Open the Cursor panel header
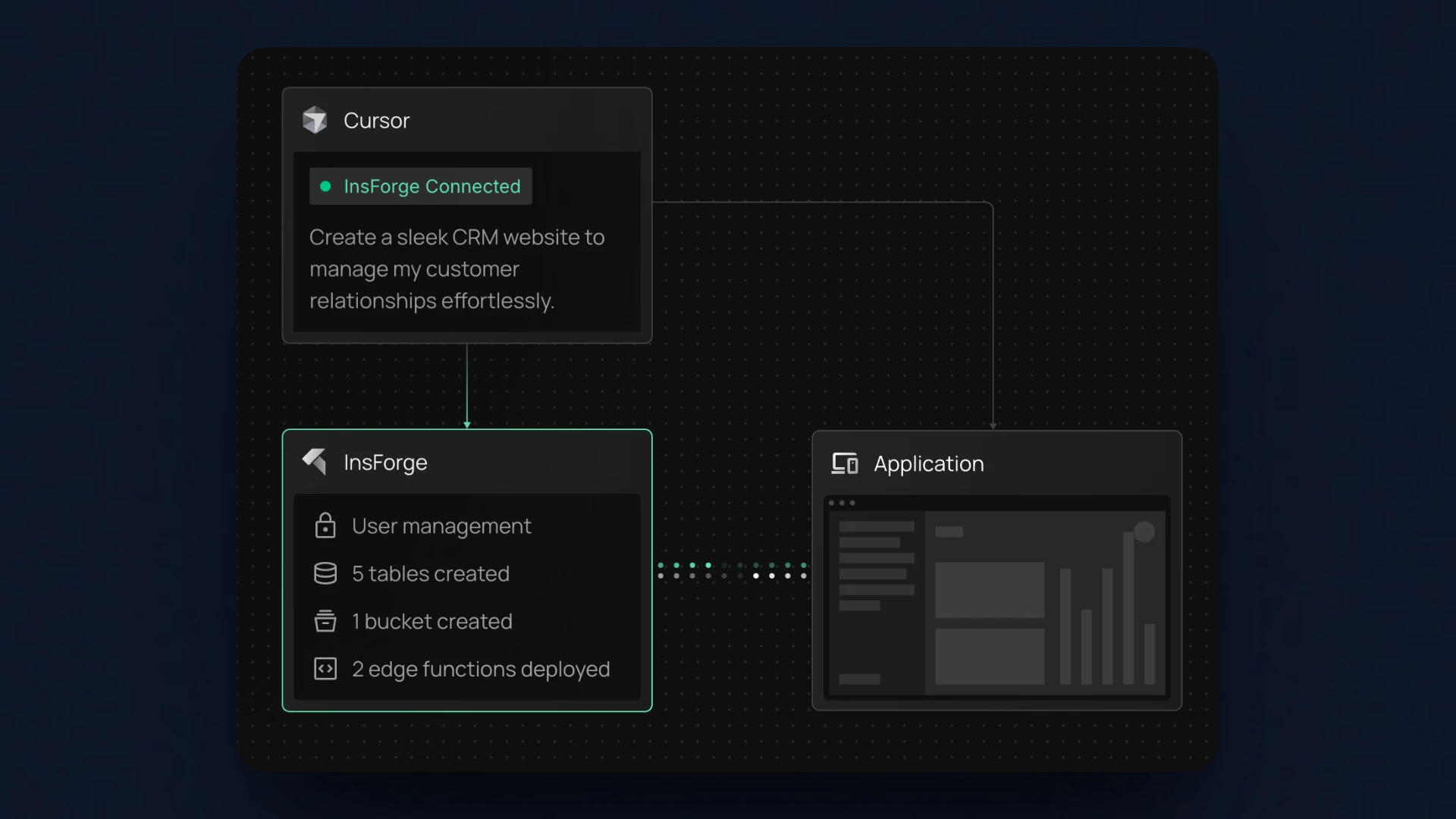This screenshot has height=819, width=1456. point(377,120)
